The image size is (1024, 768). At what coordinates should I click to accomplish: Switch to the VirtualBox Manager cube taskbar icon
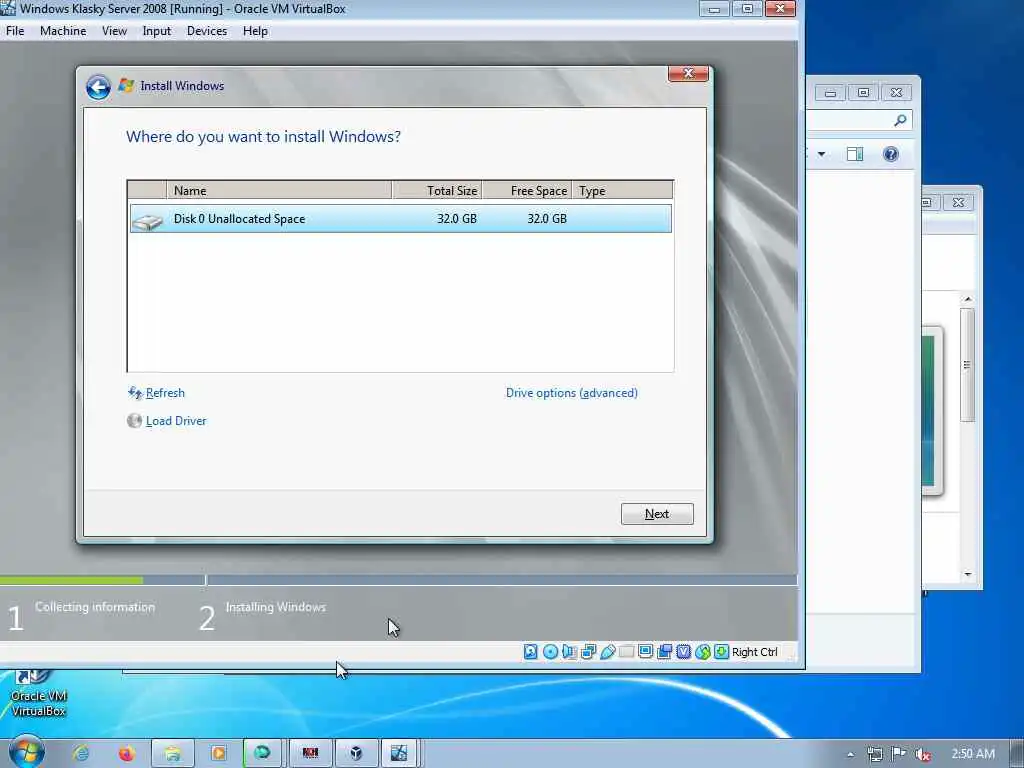356,754
